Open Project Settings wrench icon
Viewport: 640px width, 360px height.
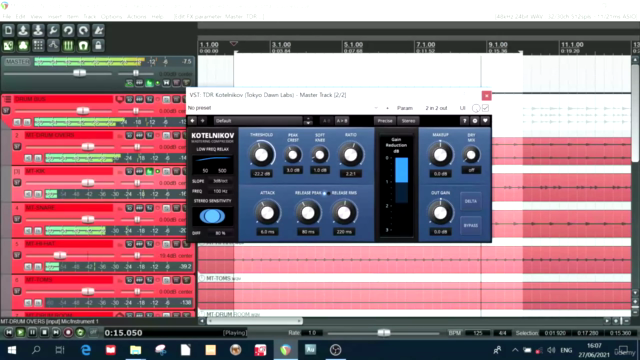point(53,30)
